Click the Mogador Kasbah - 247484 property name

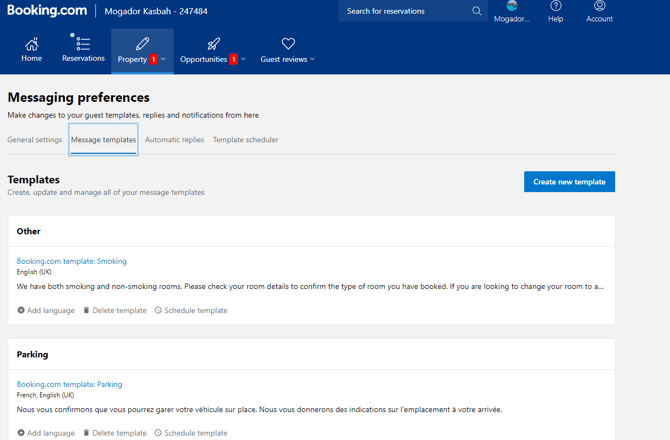coord(156,11)
